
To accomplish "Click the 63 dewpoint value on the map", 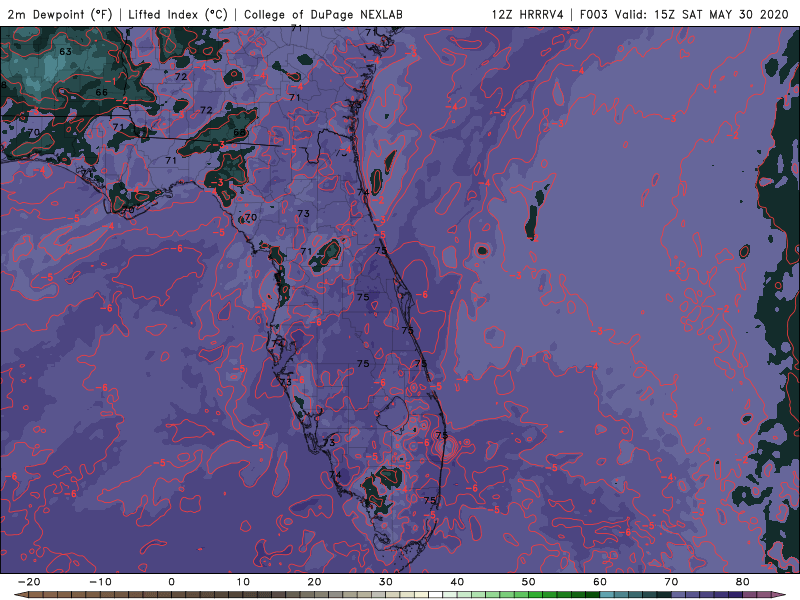I will 65,52.
